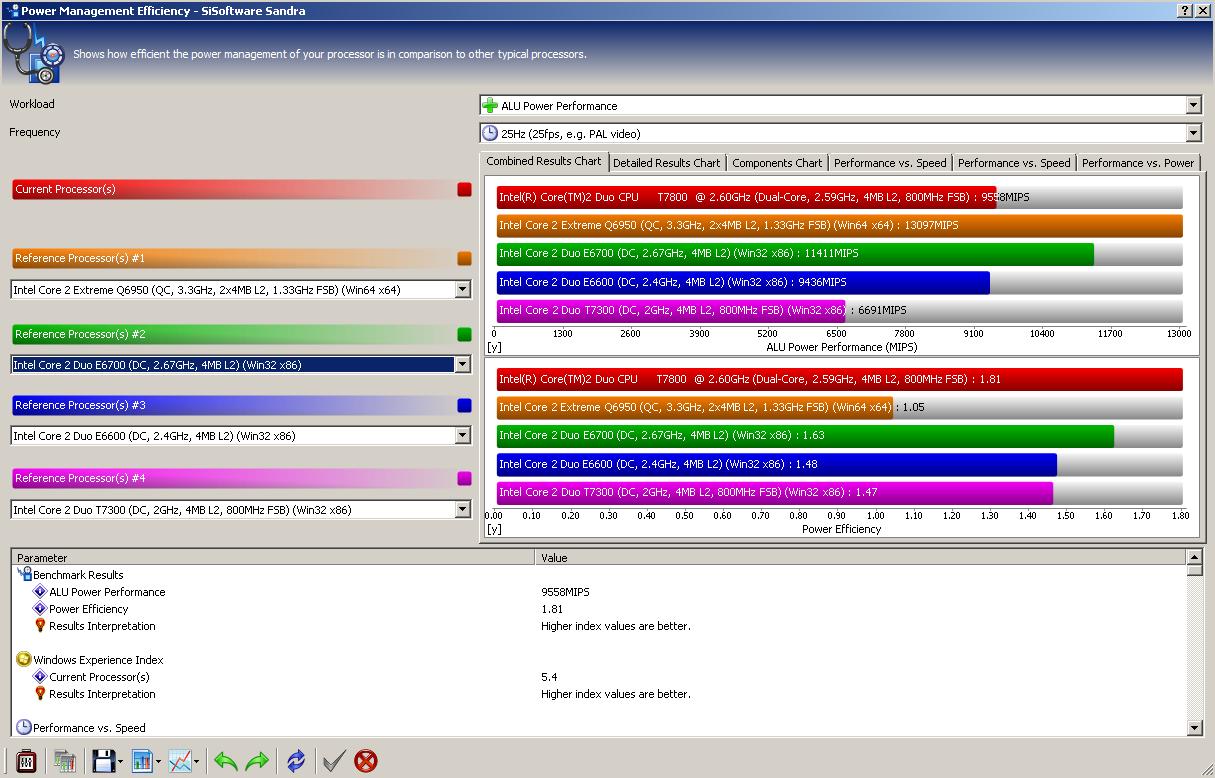Click the Power Efficiency 1.81 value cell

click(552, 609)
